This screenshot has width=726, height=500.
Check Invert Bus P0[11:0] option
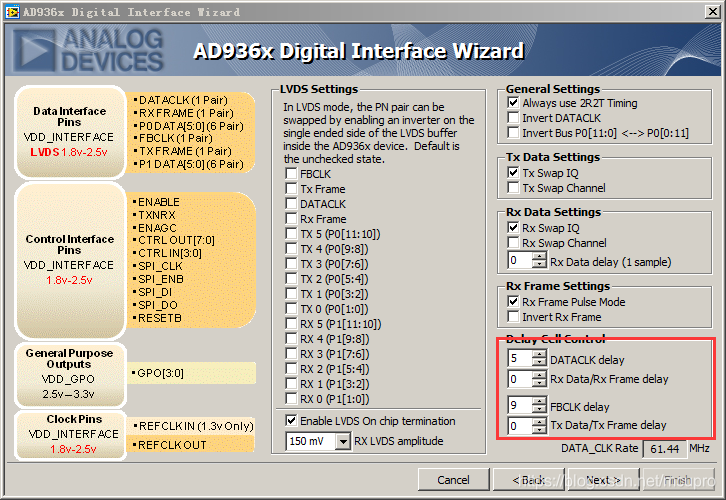click(513, 133)
